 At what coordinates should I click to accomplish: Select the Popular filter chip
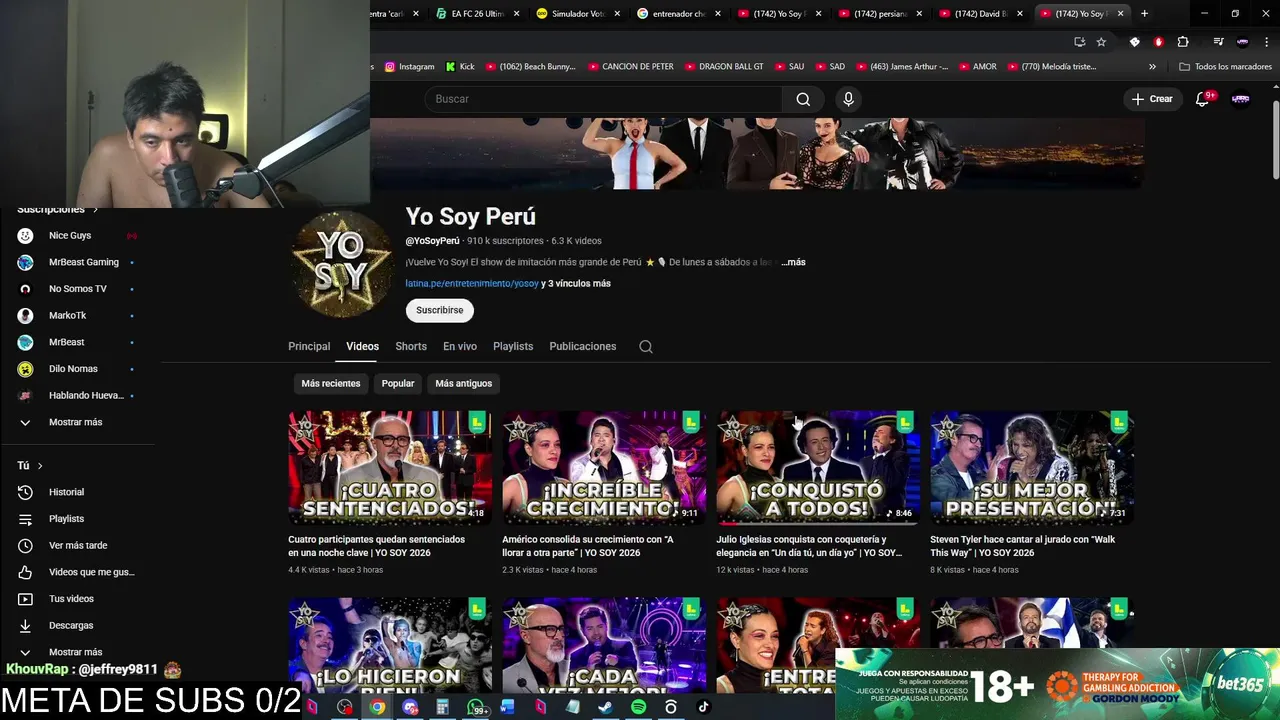point(398,384)
